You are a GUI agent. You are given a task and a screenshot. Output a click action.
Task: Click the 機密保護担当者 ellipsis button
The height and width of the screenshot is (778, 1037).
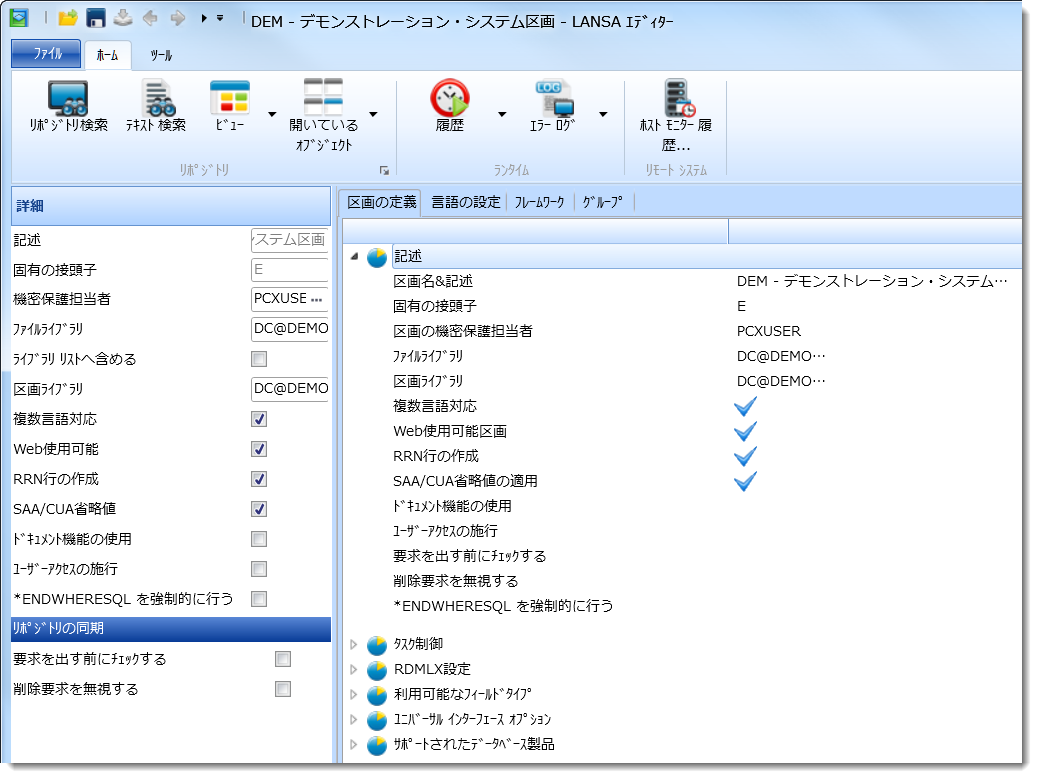coord(317,300)
